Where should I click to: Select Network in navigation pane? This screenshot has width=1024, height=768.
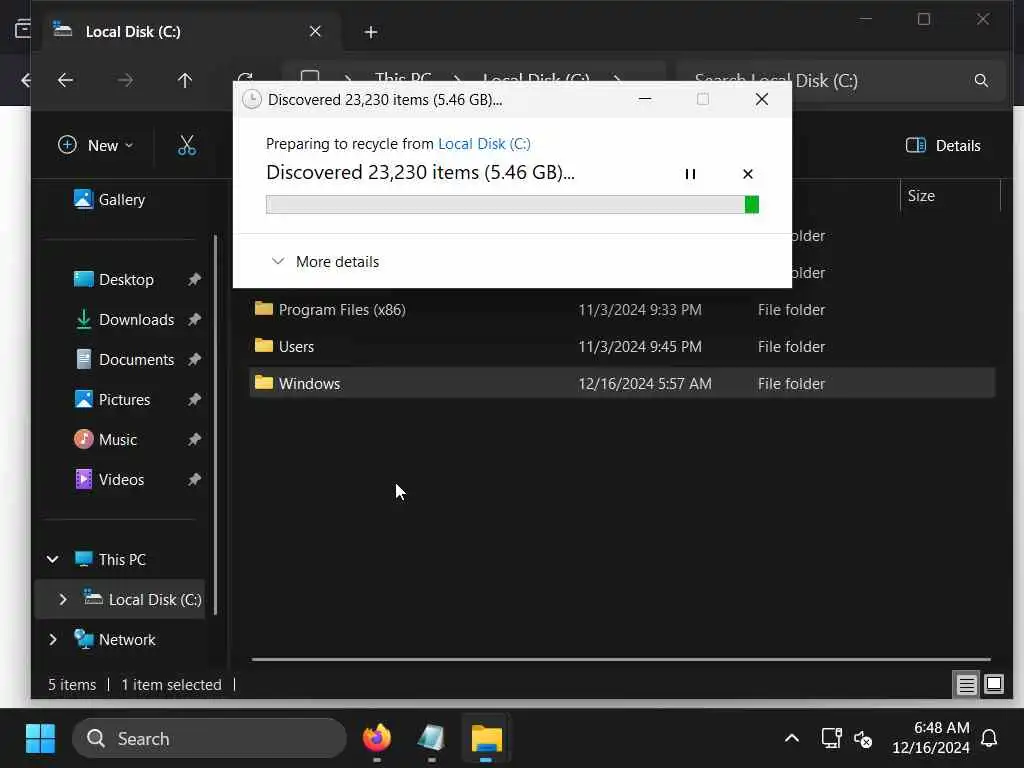click(114, 639)
